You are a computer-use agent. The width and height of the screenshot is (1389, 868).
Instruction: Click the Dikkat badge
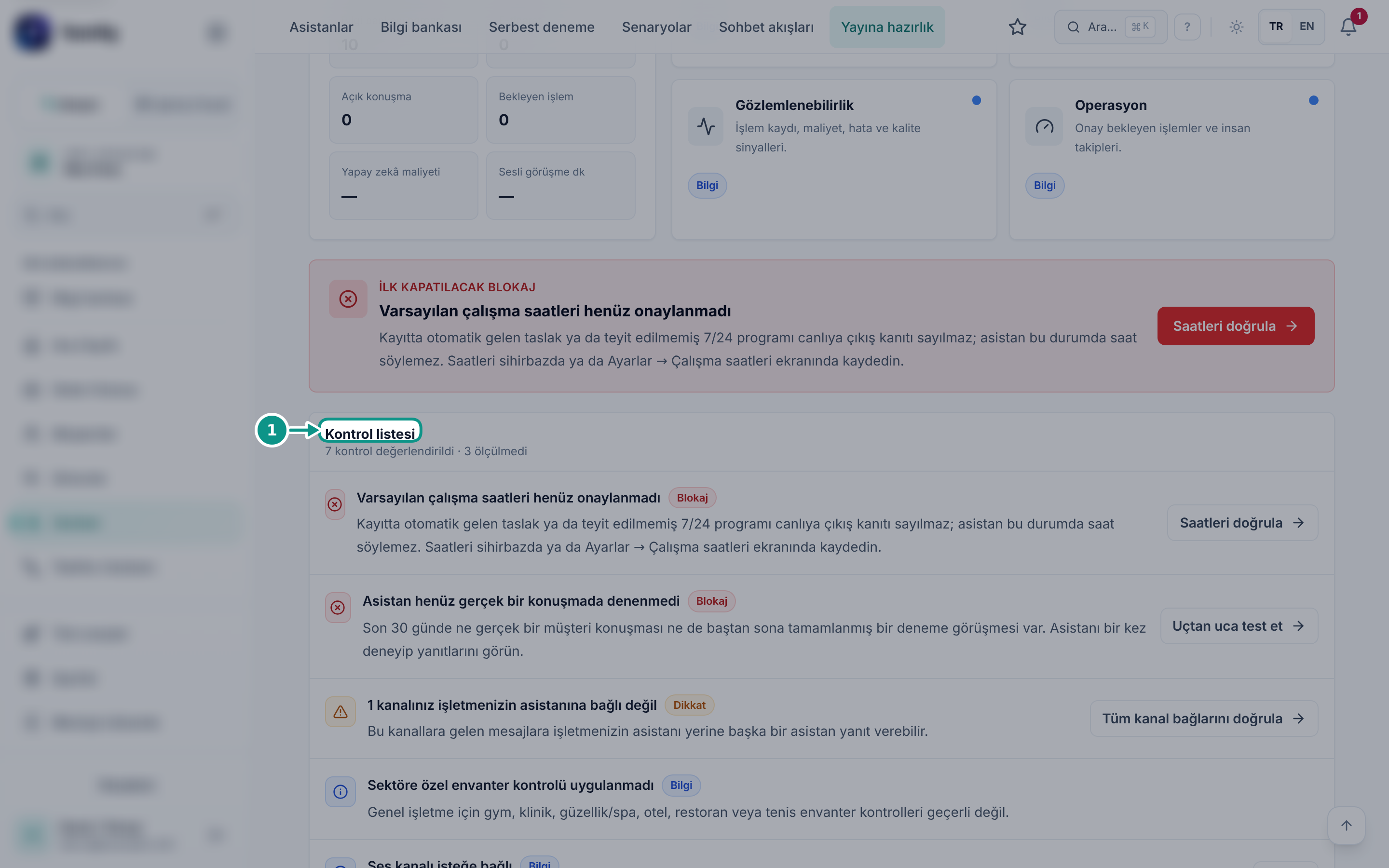coord(689,705)
